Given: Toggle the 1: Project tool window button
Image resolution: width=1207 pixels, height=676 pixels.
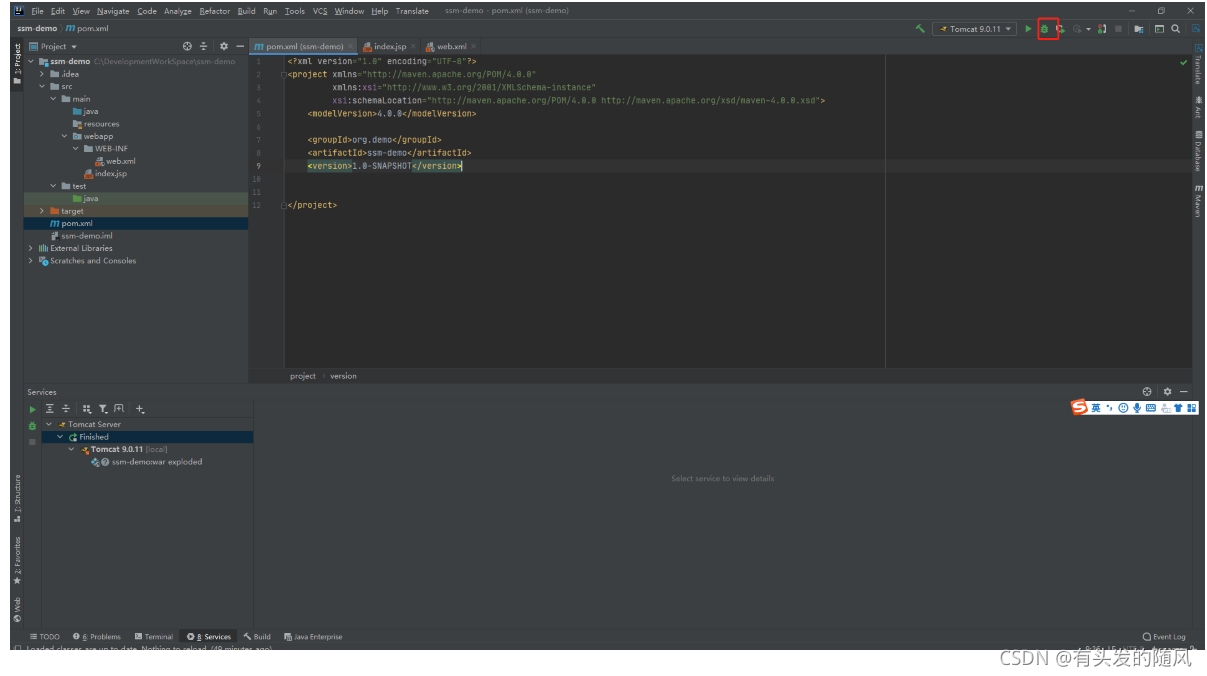Looking at the screenshot, I should tap(17, 64).
